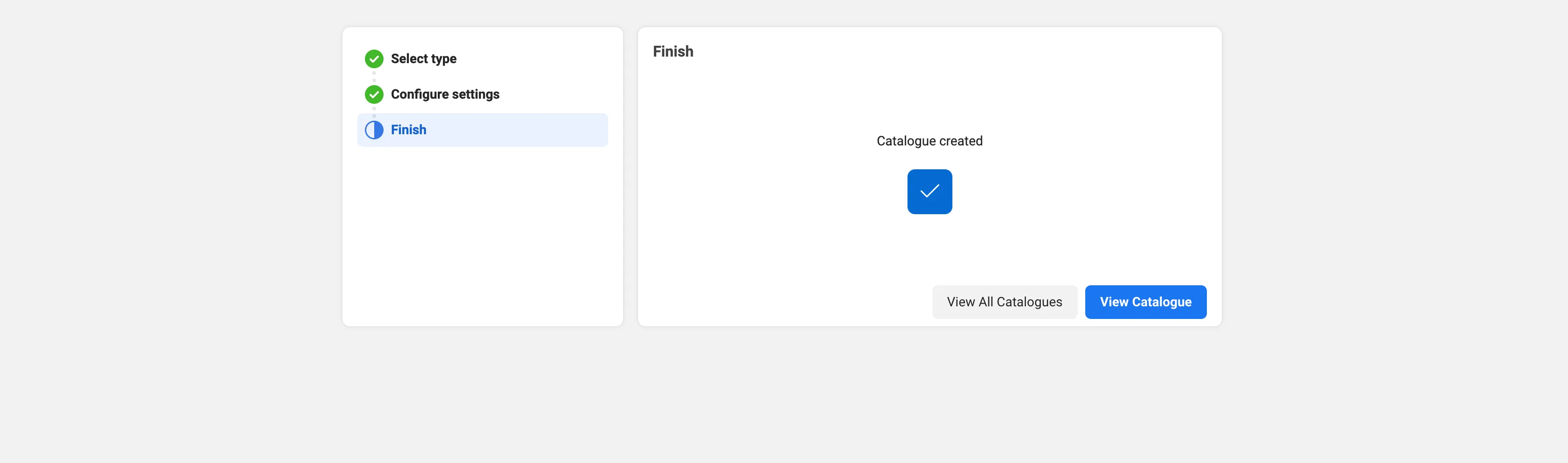Click the green checkmark beside Select type

(x=374, y=59)
